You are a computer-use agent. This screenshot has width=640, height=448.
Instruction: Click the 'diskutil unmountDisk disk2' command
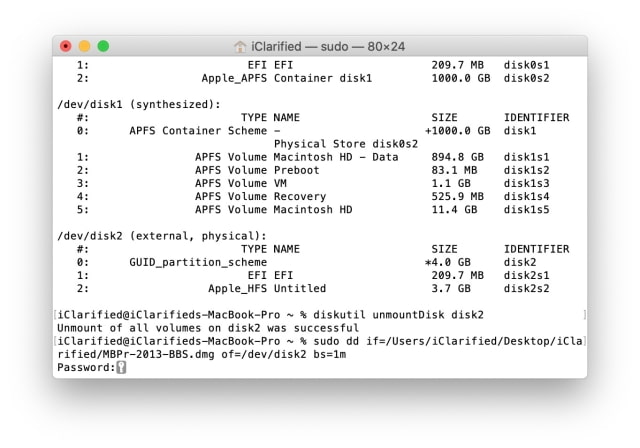point(398,315)
